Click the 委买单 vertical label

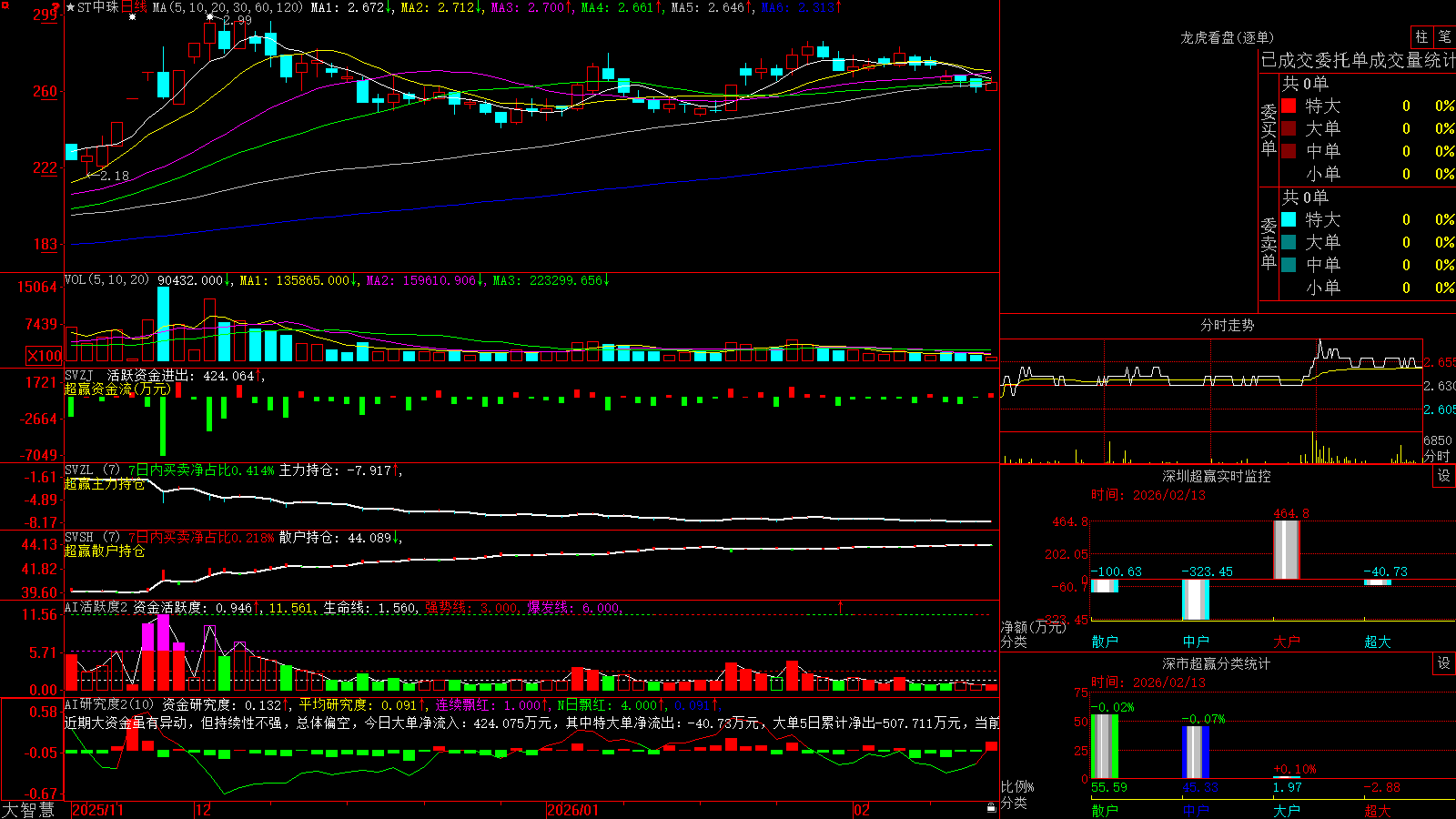pyautogui.click(x=1269, y=130)
